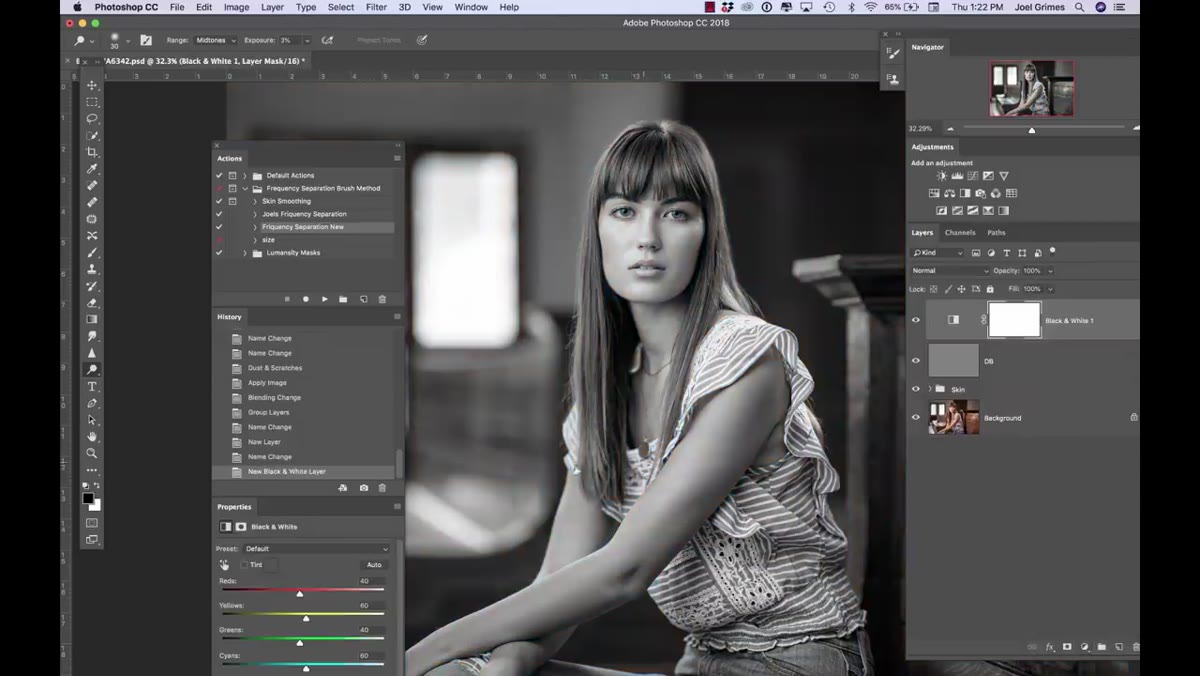
Task: Add a Channel Mixer adjustment
Action: click(x=996, y=193)
